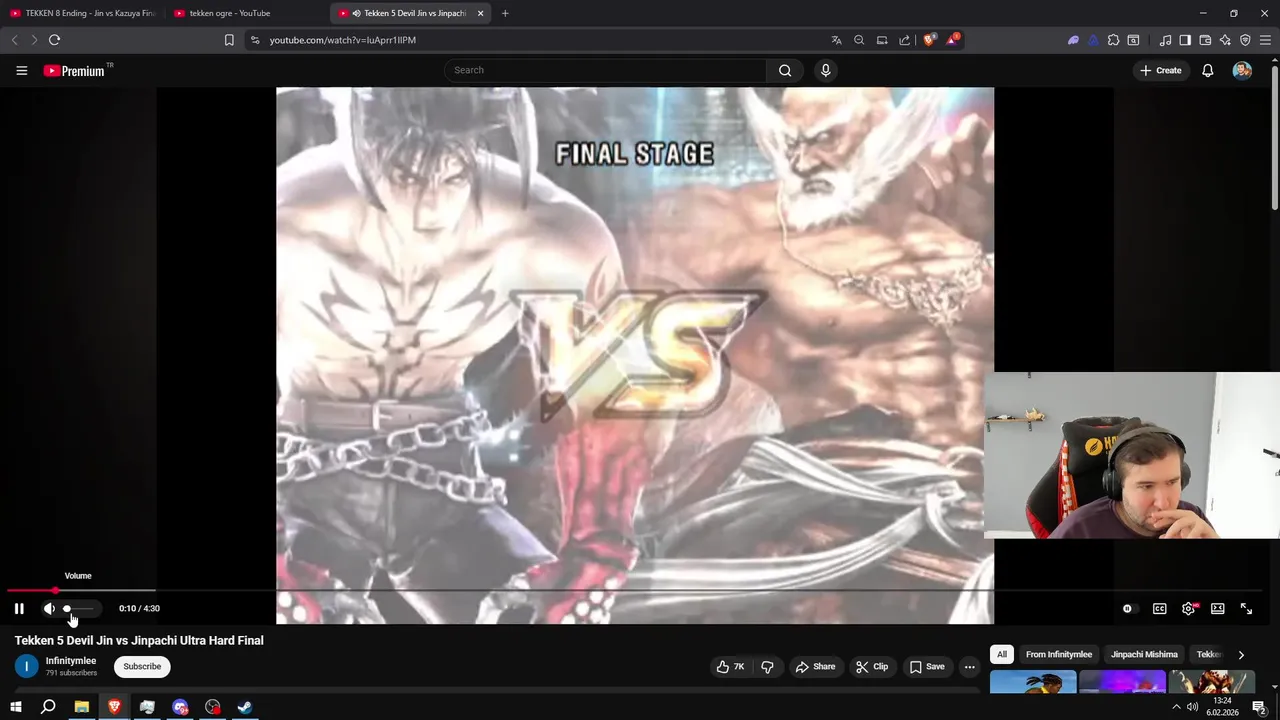Open Leo AI sparkle icon

[x=1225, y=40]
